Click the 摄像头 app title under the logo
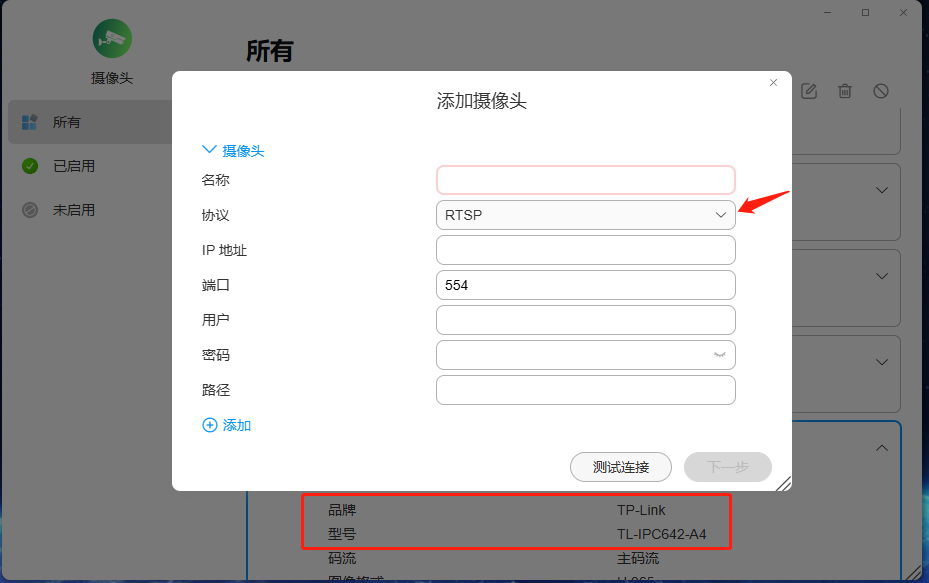This screenshot has width=929, height=583. point(112,78)
